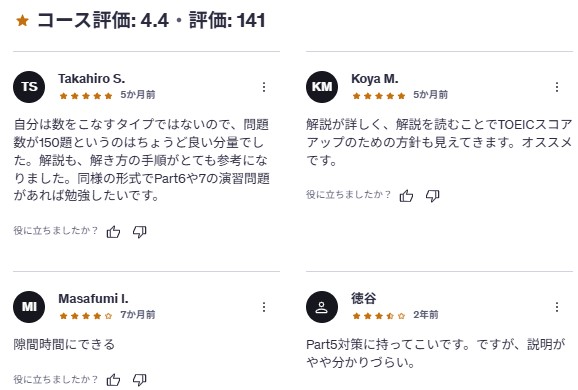Click the star icon beside コース評価

click(22, 21)
